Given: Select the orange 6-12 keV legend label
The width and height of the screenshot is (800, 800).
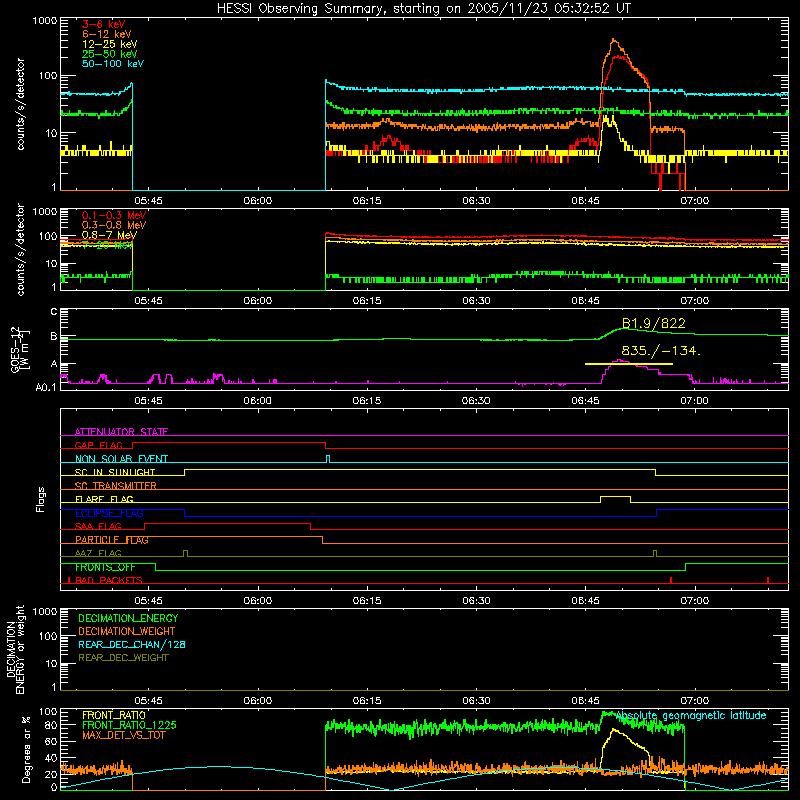Looking at the screenshot, I should [107, 34].
